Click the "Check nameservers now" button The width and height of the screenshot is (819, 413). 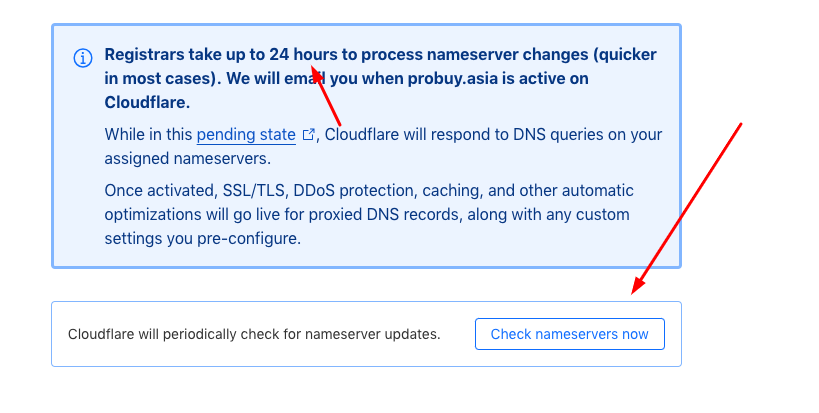coord(569,334)
